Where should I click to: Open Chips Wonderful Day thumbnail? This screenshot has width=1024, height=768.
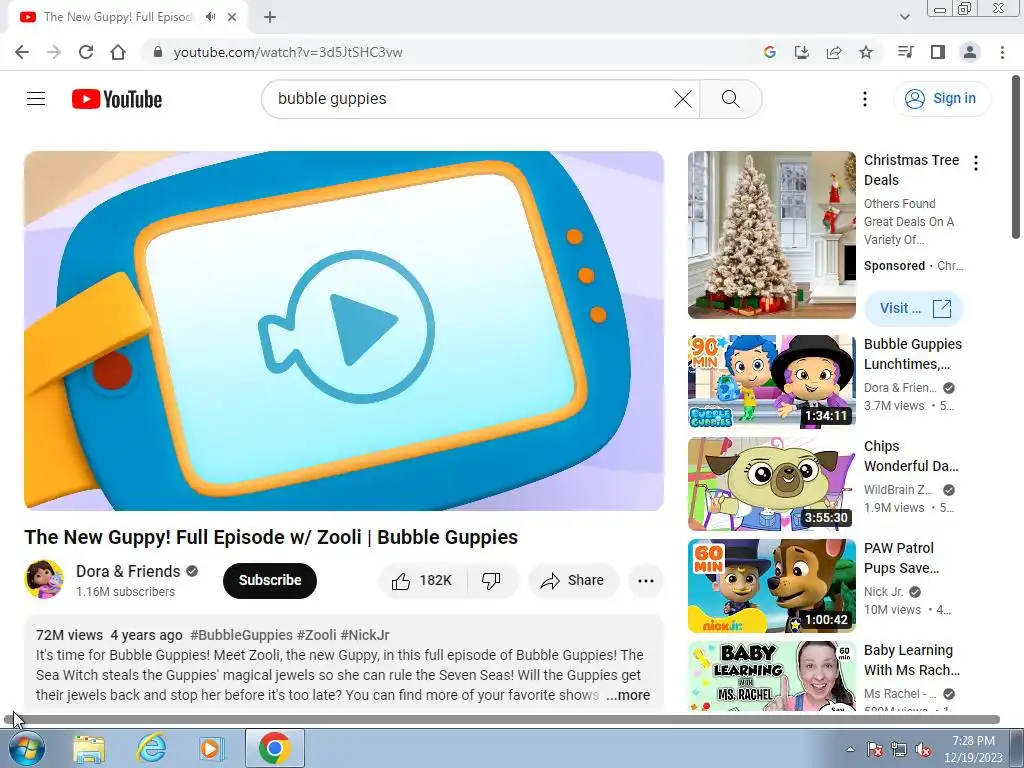point(772,483)
